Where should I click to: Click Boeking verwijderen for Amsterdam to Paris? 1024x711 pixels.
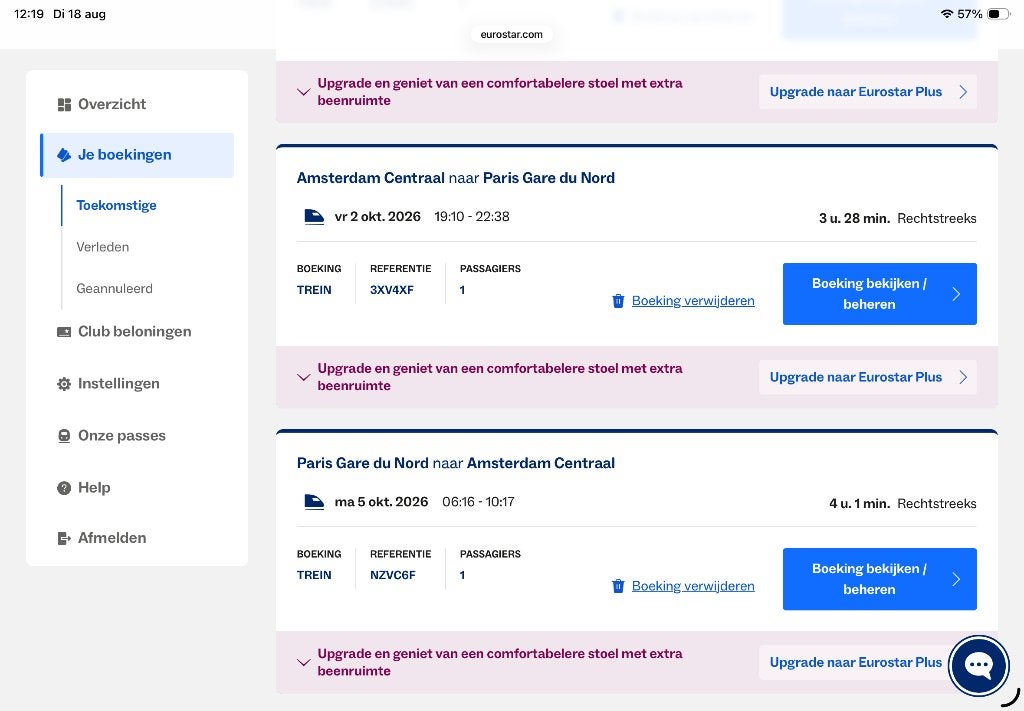pyautogui.click(x=693, y=301)
